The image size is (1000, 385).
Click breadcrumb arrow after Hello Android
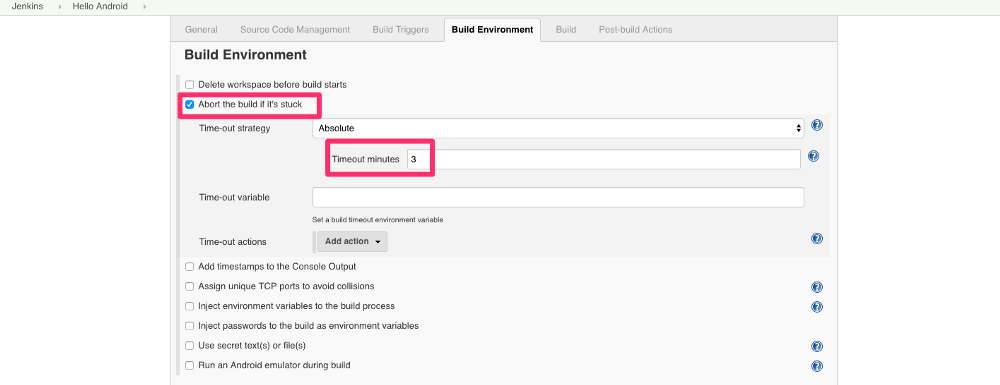pyautogui.click(x=145, y=6)
